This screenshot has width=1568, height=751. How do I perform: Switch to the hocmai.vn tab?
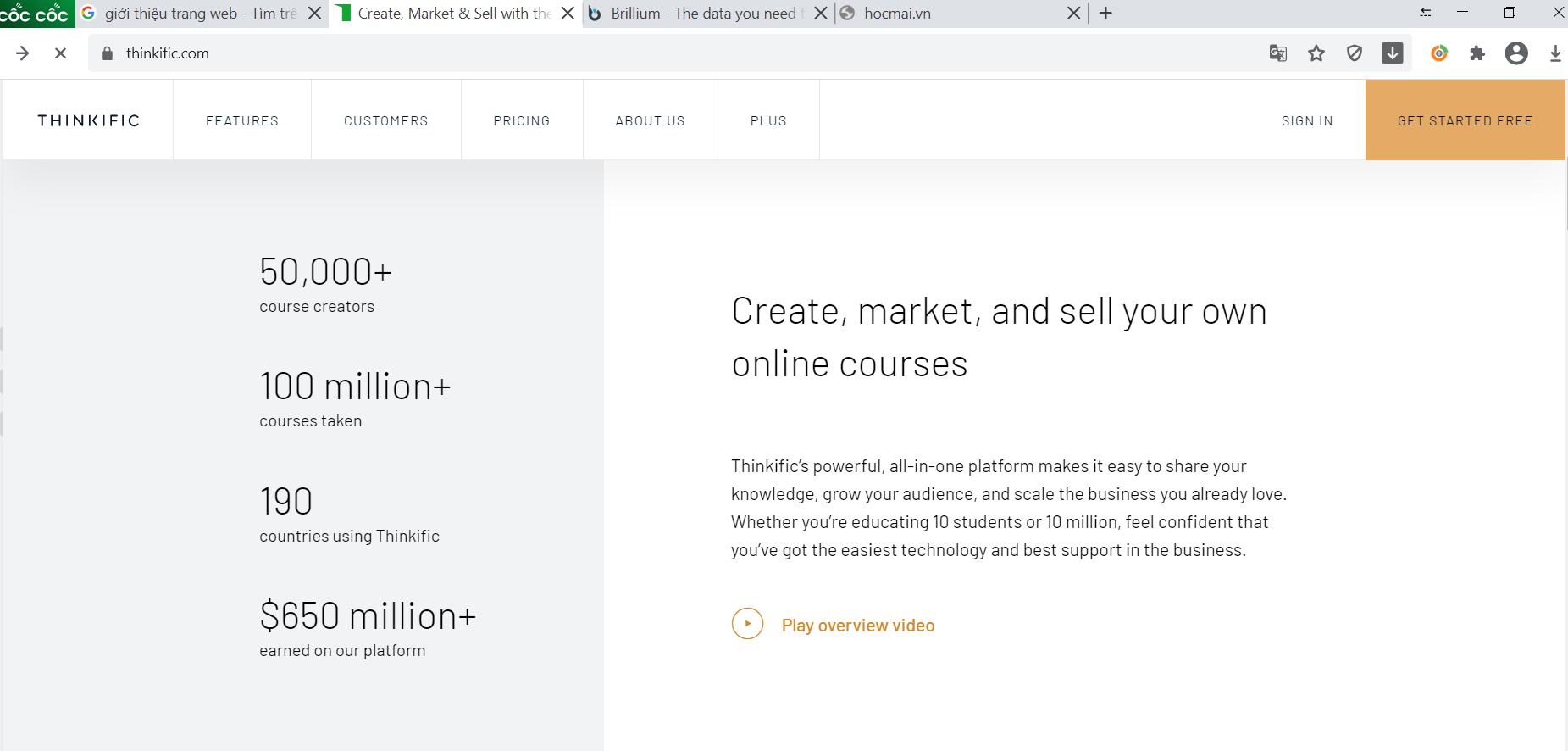(x=949, y=14)
